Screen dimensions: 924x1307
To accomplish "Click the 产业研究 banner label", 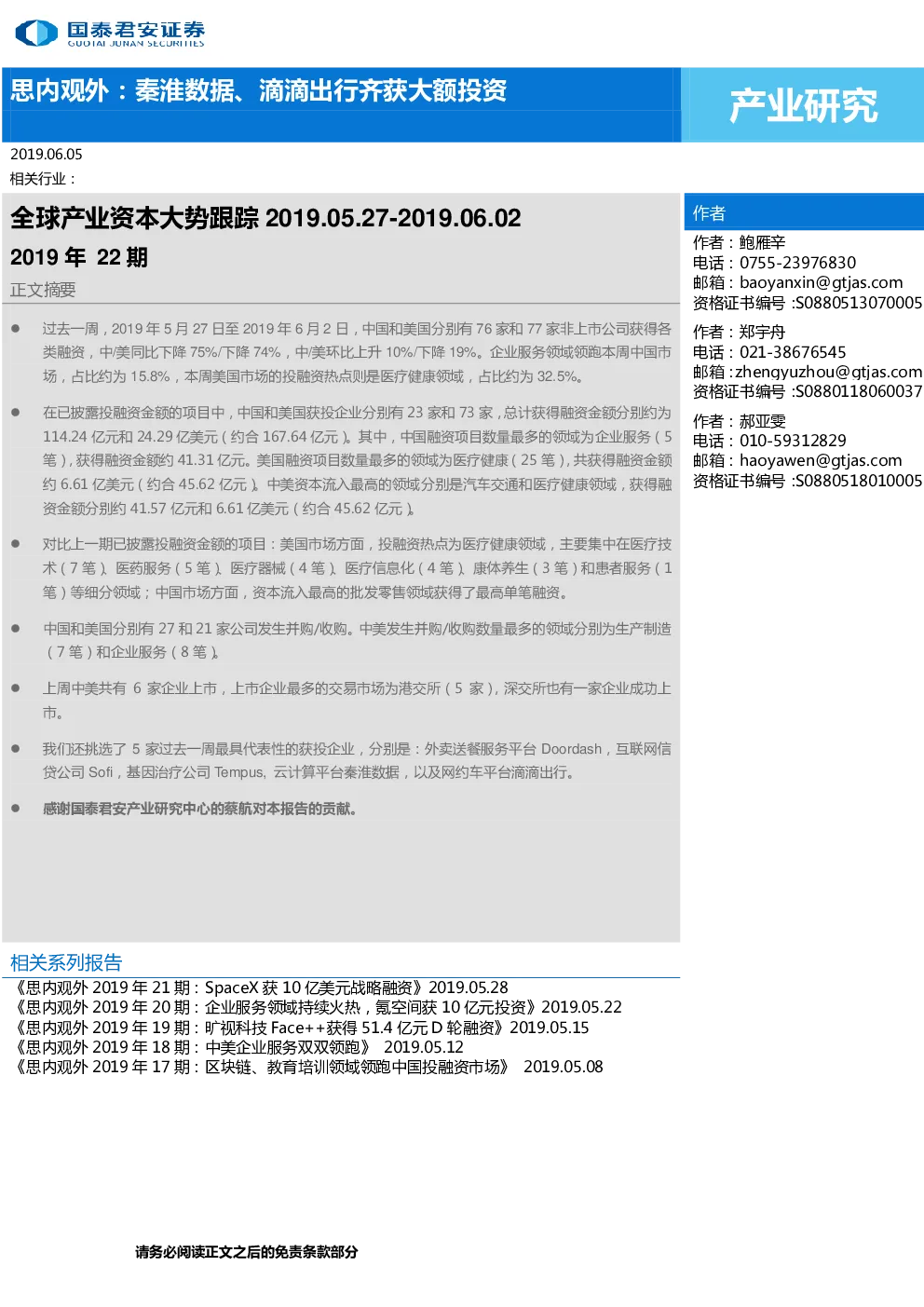I will click(x=803, y=105).
